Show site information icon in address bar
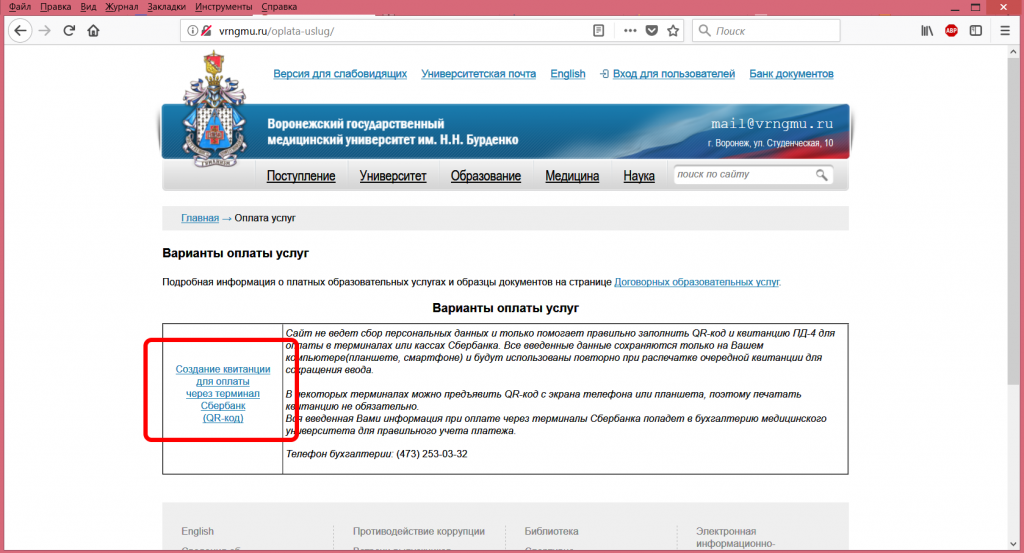1024x553 pixels. 192,31
